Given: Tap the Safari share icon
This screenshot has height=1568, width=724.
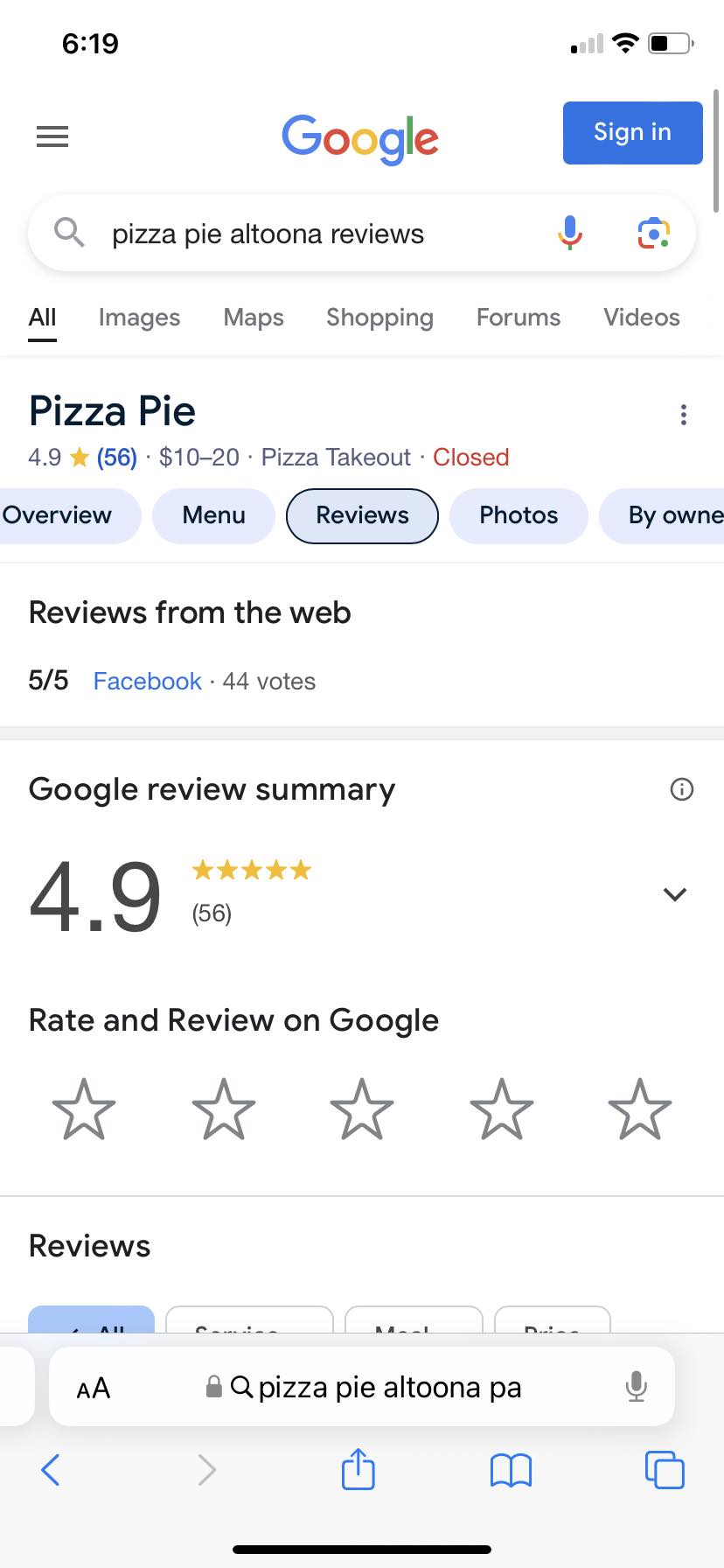Looking at the screenshot, I should 358,1469.
